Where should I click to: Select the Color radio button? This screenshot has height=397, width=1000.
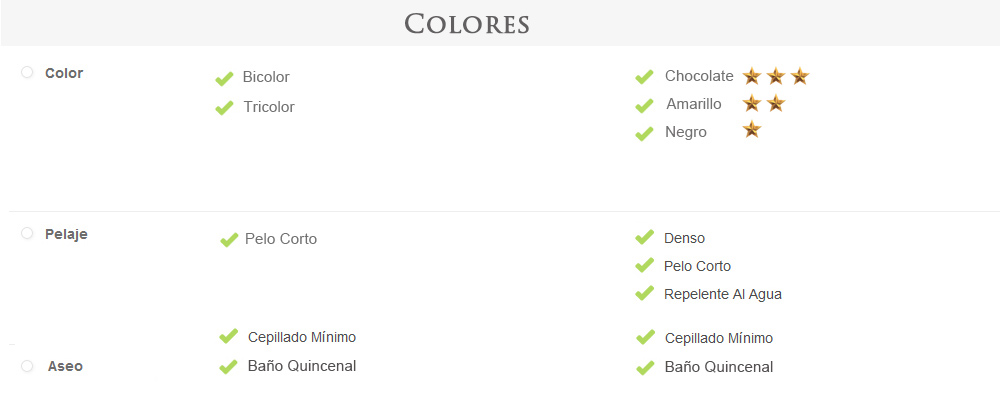(27, 73)
